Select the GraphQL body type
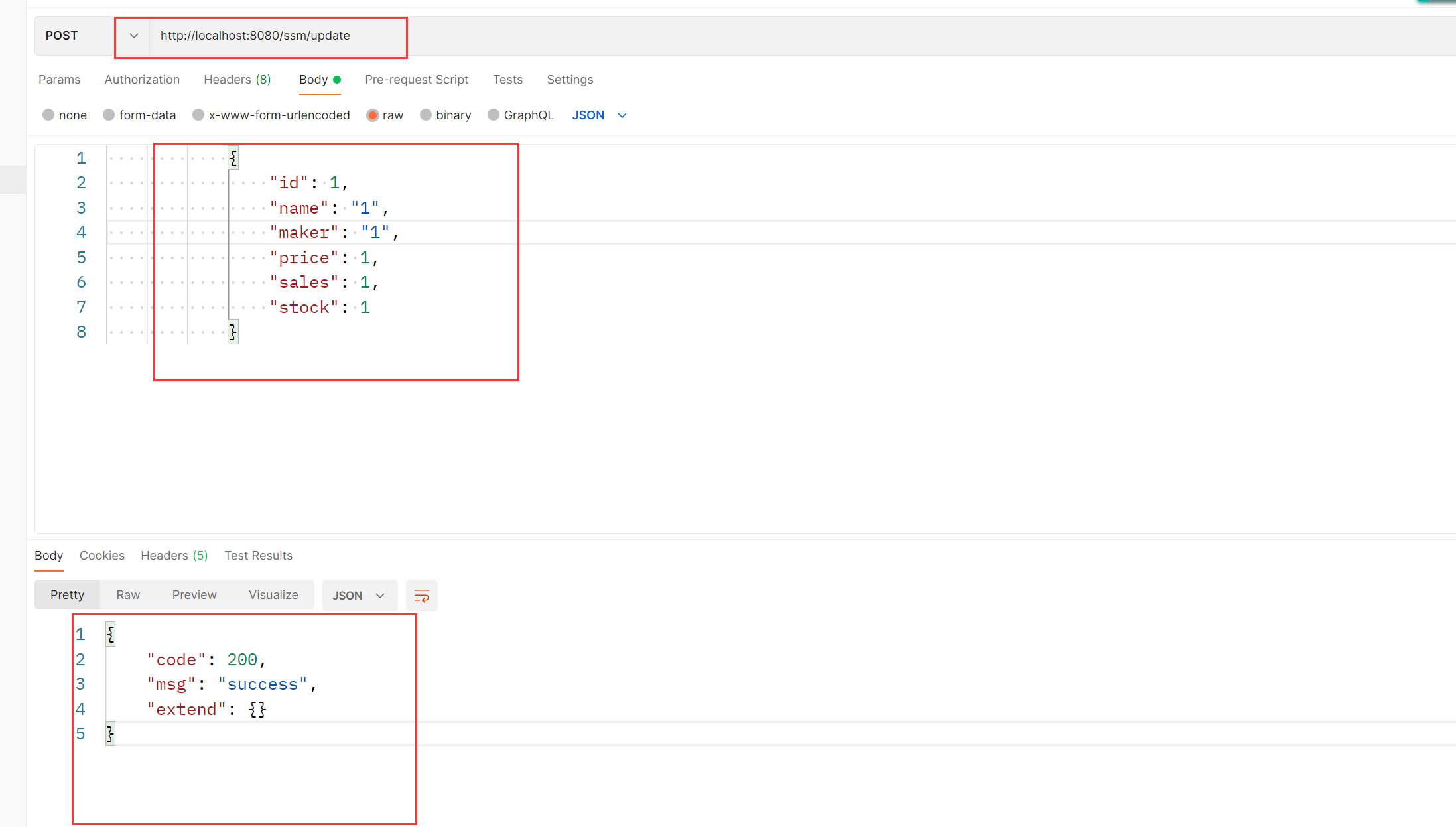1456x827 pixels. 520,115
